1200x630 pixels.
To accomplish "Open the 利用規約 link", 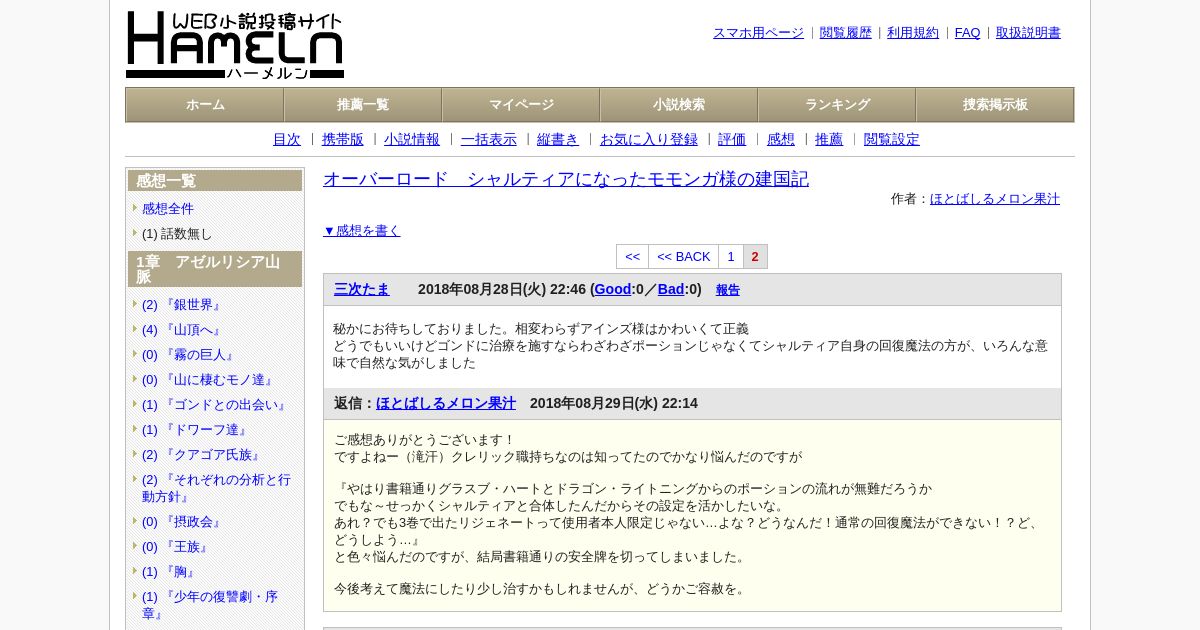I will (913, 33).
